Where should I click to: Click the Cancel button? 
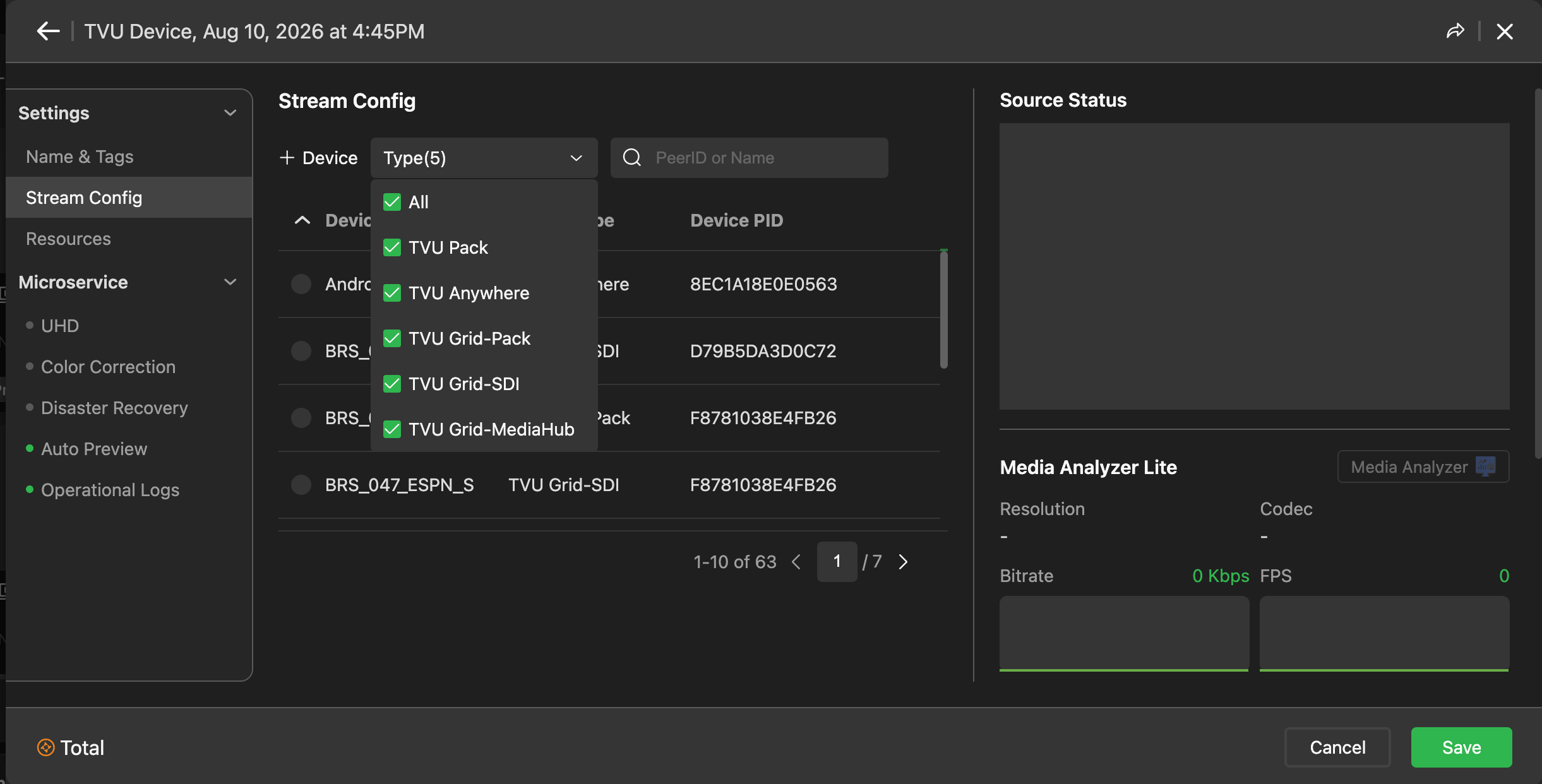pos(1337,747)
